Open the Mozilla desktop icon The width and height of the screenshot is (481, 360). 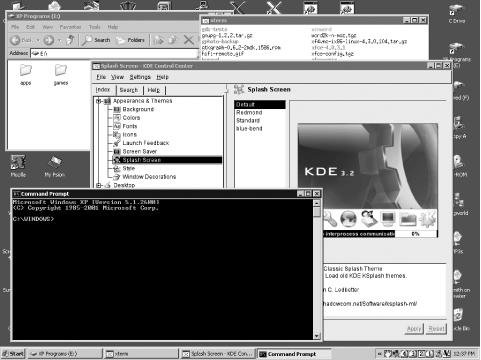pos(18,166)
